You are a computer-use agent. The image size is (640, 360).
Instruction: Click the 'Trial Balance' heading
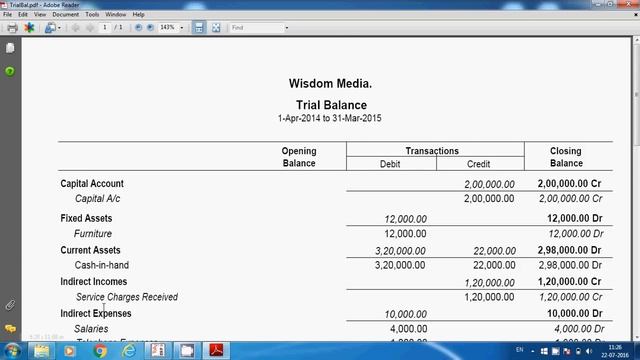pos(331,105)
